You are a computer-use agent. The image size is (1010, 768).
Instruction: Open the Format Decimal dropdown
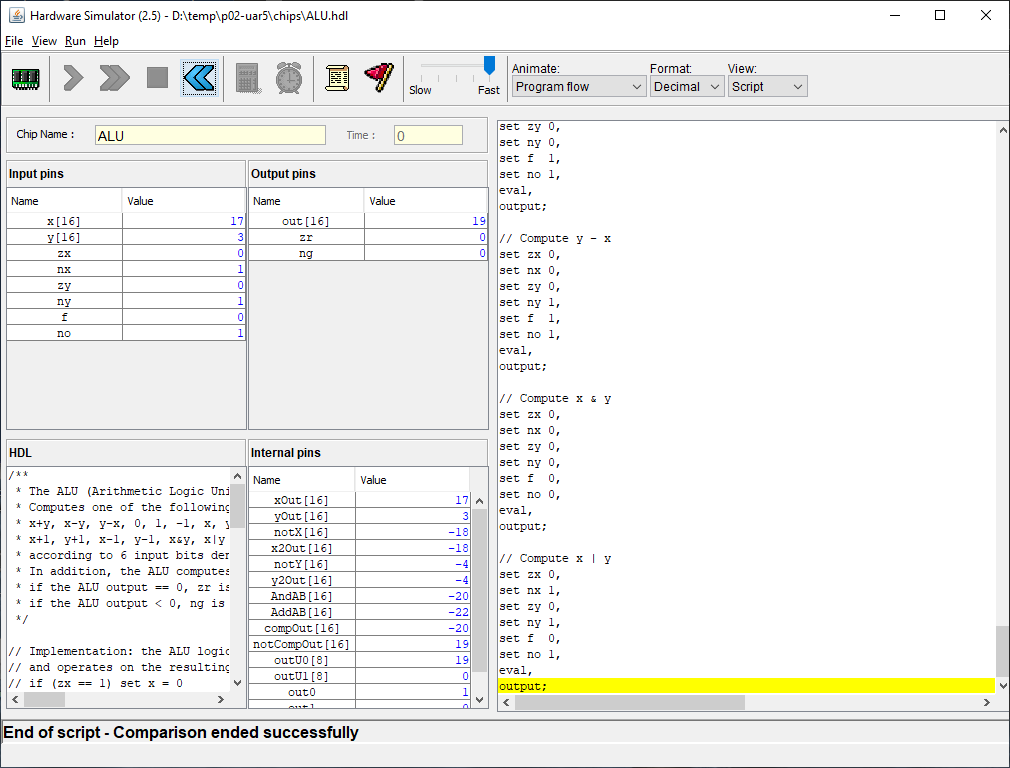pyautogui.click(x=686, y=87)
